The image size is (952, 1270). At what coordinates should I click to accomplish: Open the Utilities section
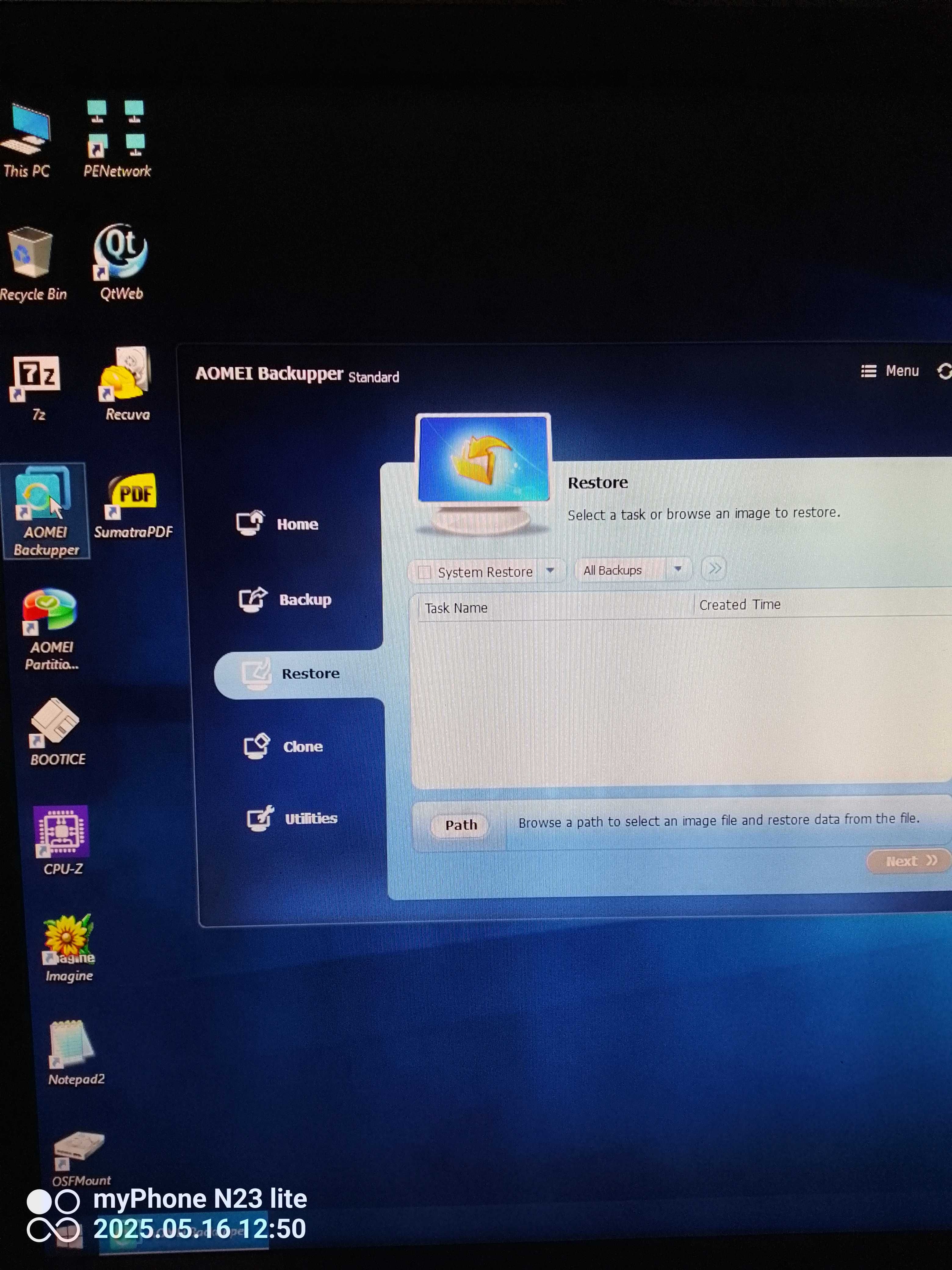292,818
